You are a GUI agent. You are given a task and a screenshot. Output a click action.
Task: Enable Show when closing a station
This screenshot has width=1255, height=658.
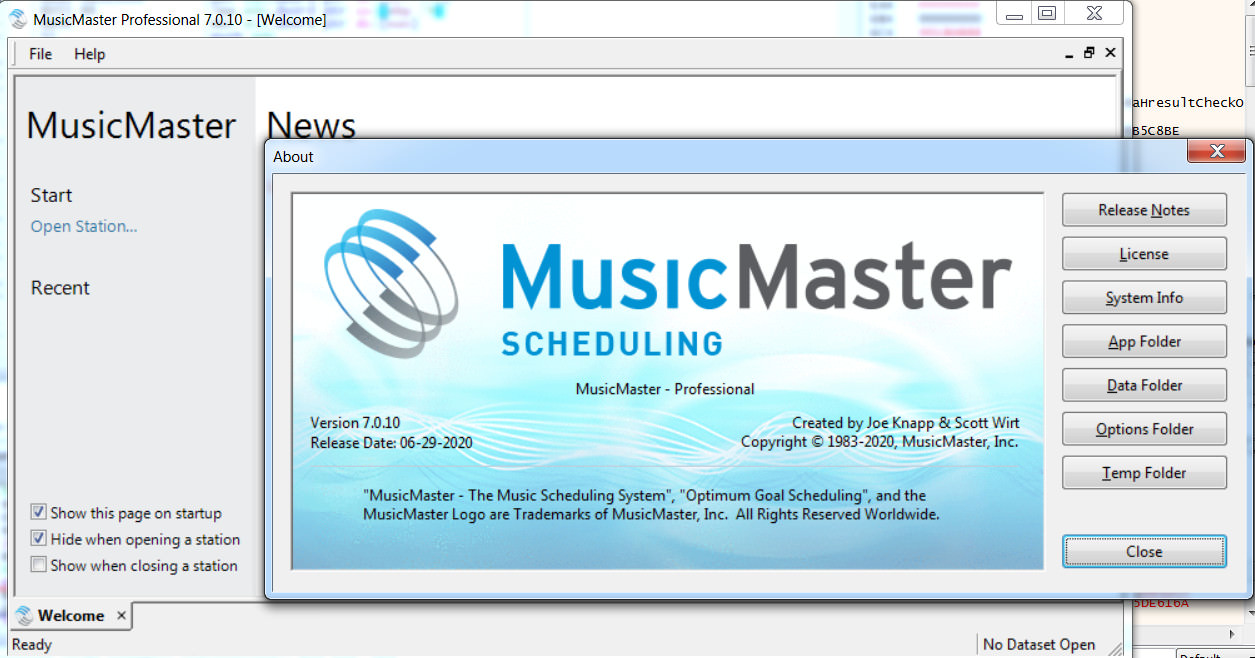(38, 565)
